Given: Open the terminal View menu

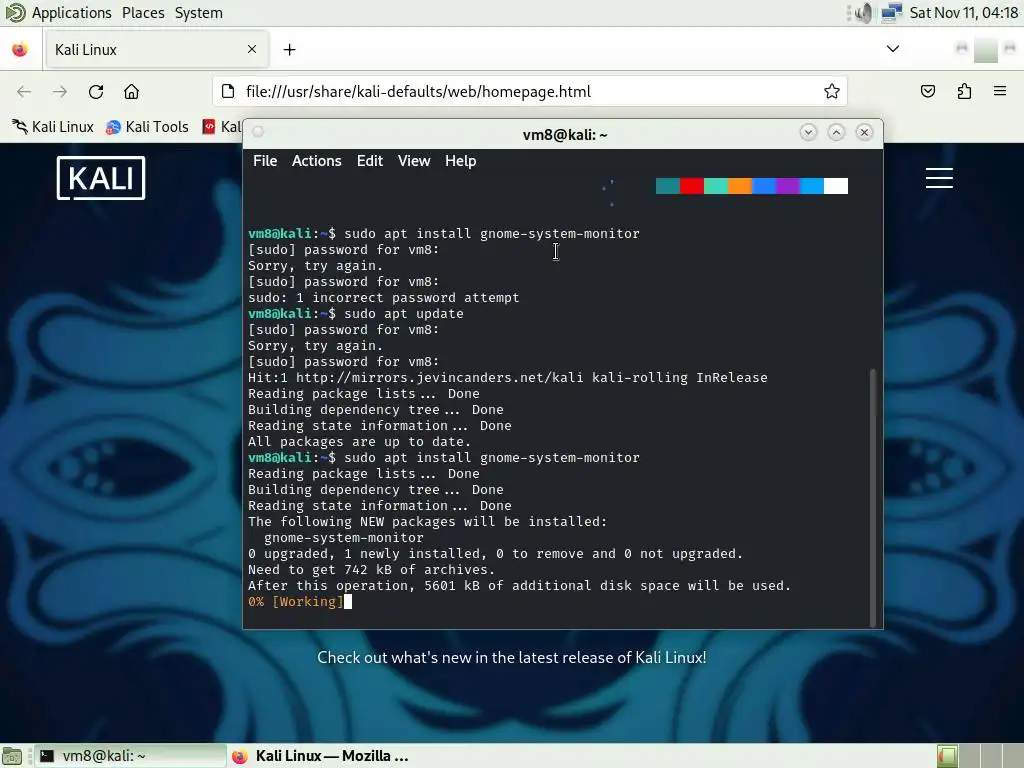Looking at the screenshot, I should 414,161.
